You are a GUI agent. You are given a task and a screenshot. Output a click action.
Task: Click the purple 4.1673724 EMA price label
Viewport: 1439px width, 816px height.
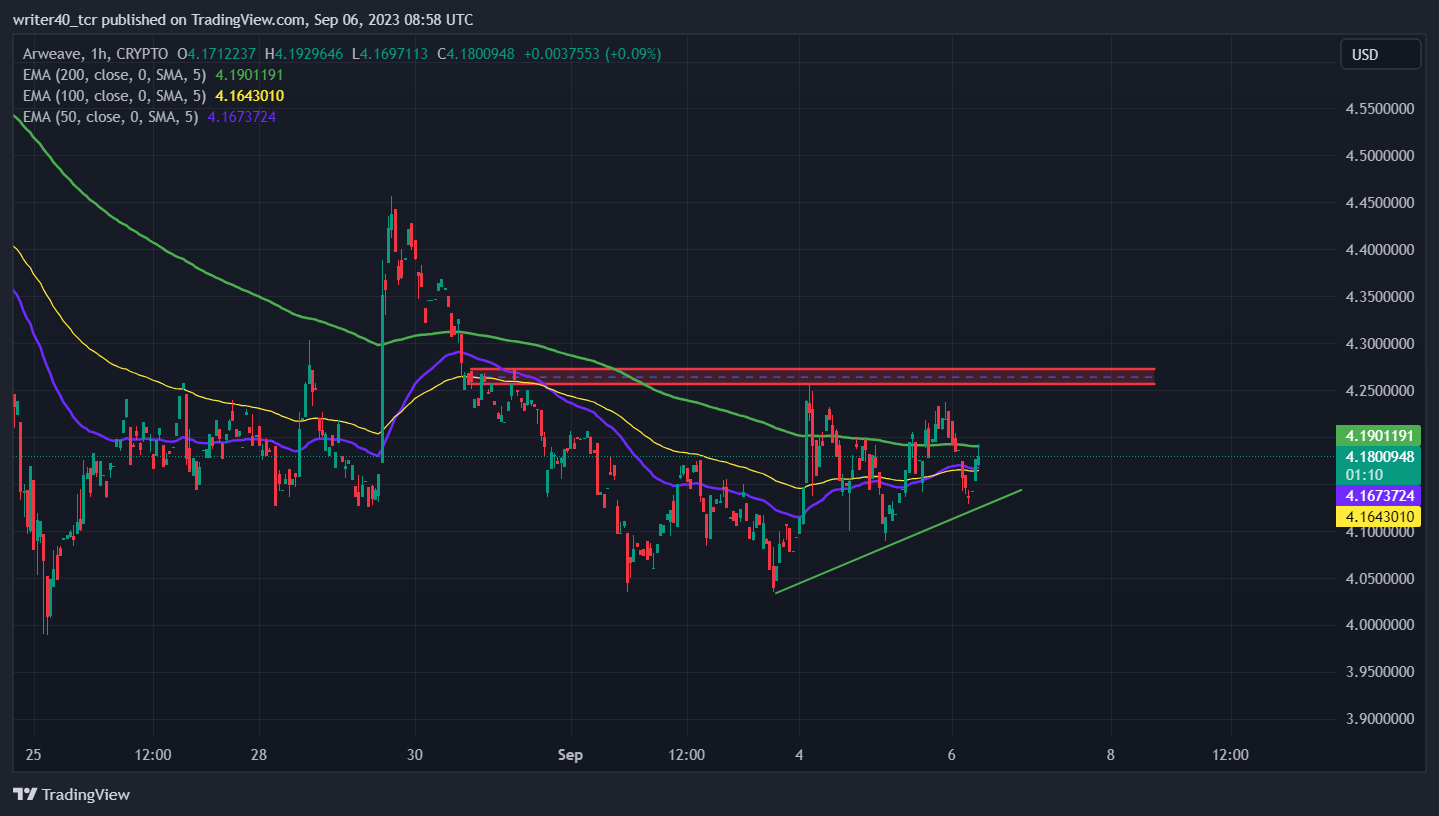[1379, 496]
